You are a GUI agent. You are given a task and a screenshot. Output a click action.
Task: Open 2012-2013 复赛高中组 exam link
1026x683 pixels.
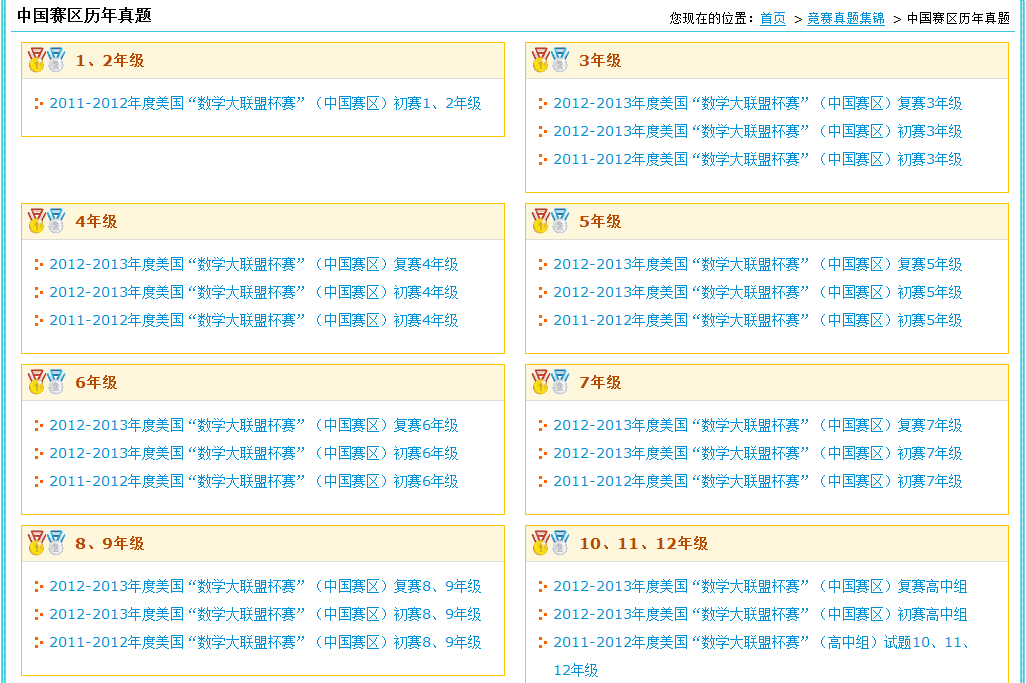(x=760, y=586)
